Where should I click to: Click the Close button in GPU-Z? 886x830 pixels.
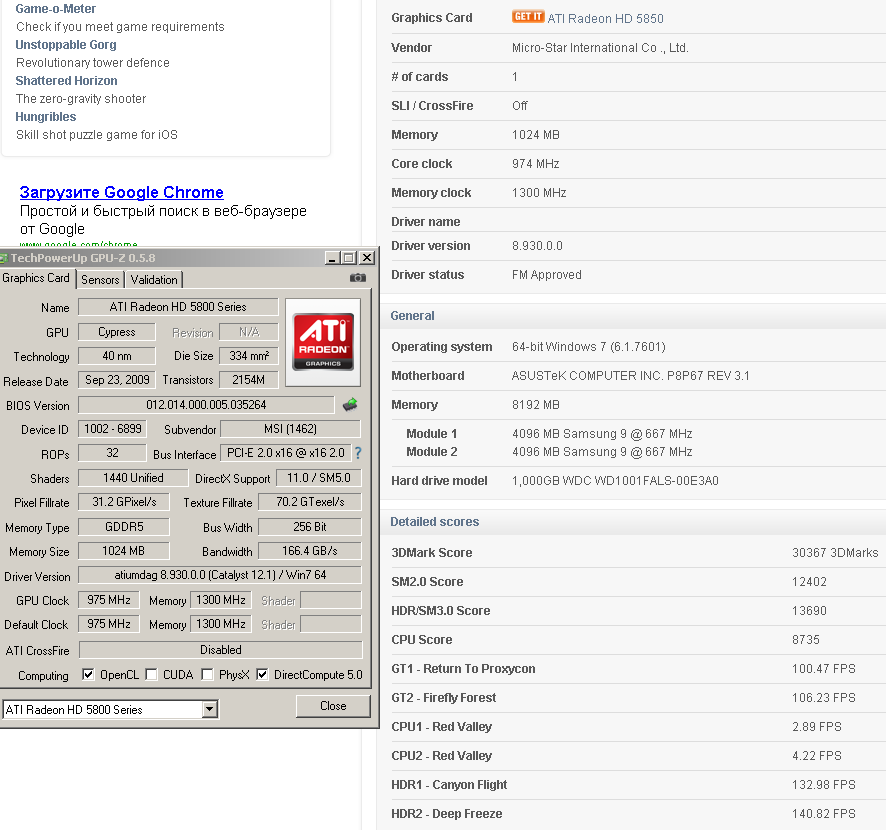pyautogui.click(x=333, y=706)
